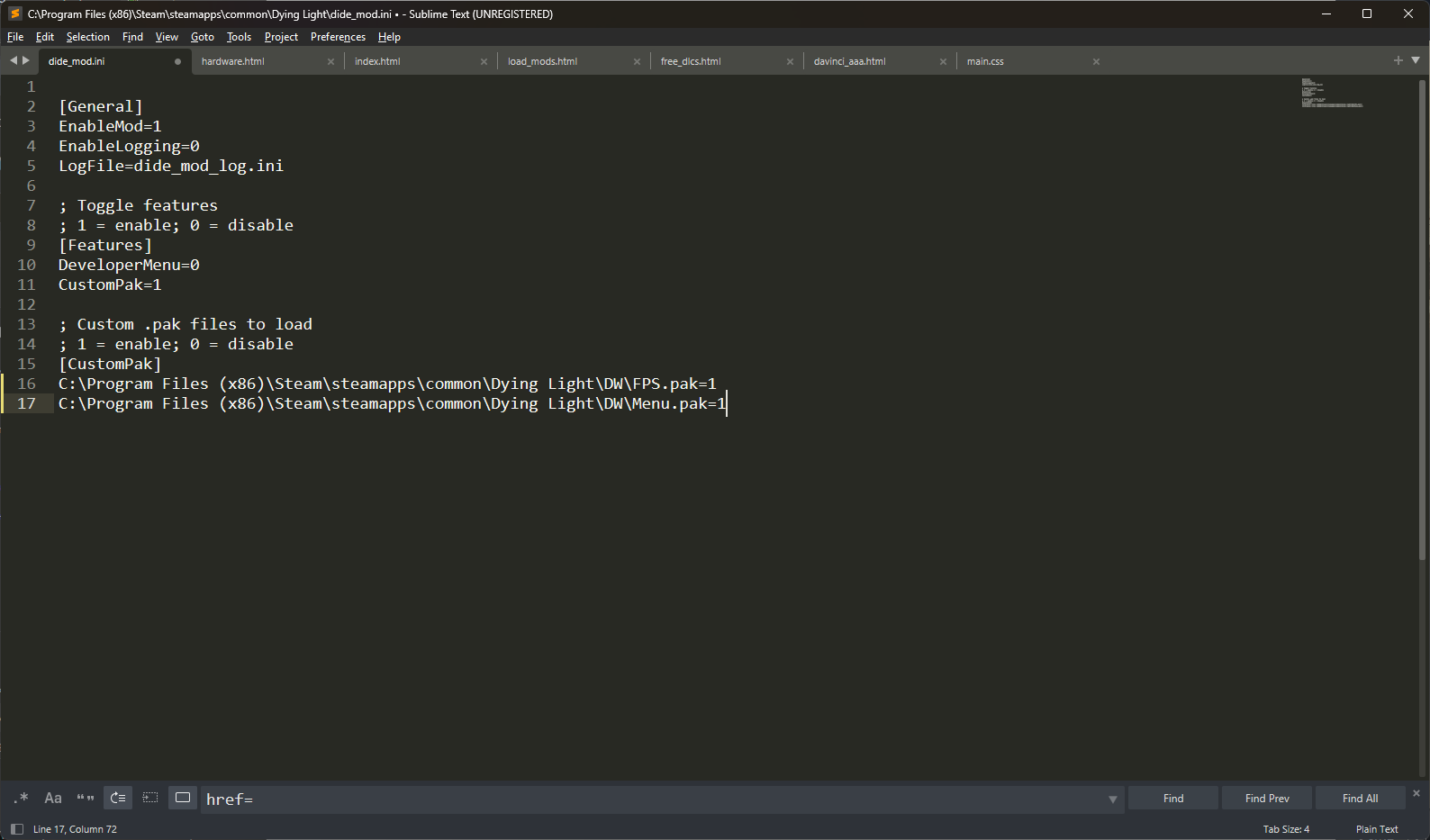Click the minimap code preview
Image resolution: width=1430 pixels, height=840 pixels.
click(x=1332, y=93)
